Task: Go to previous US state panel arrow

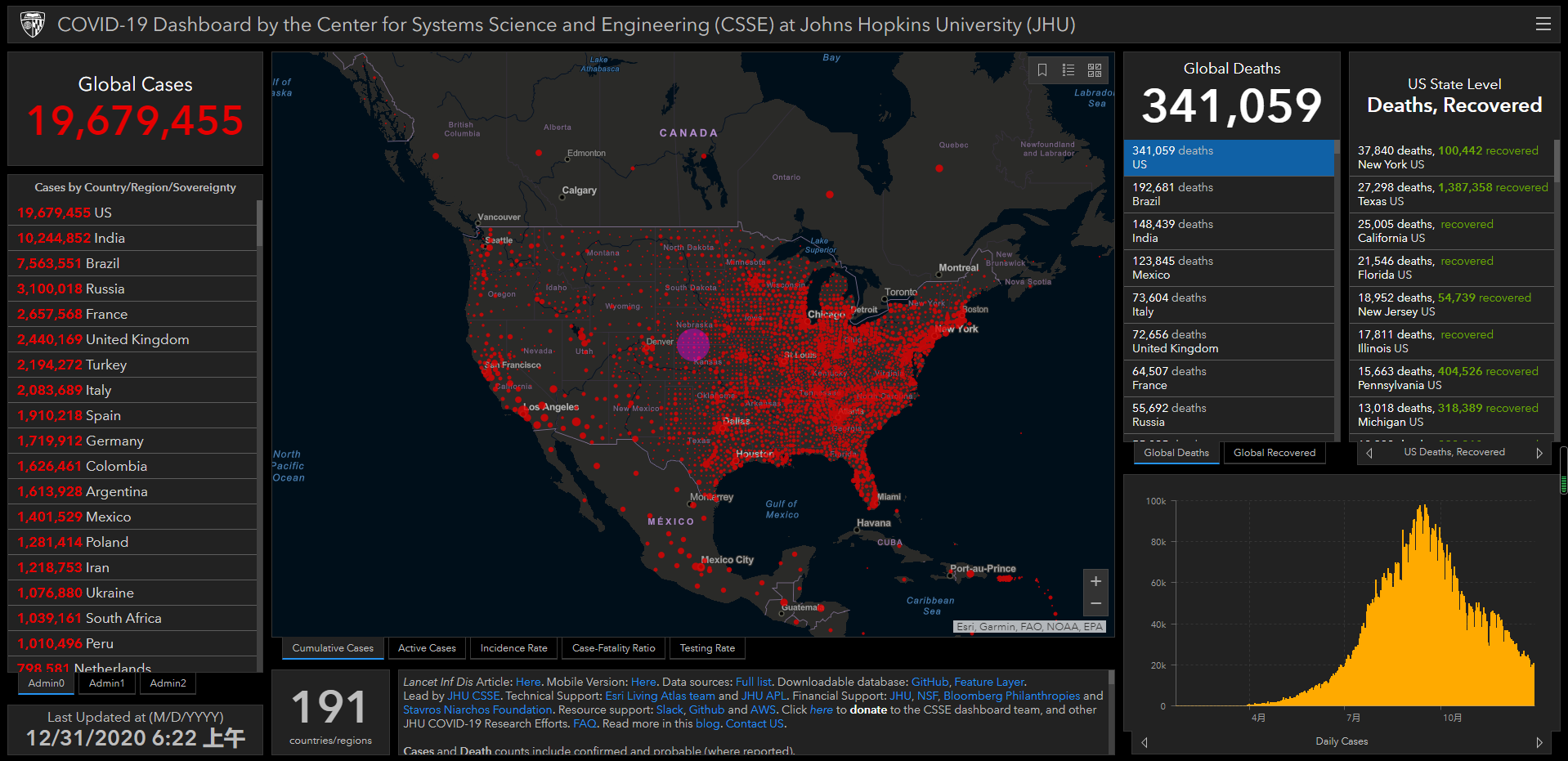Action: 1369,453
